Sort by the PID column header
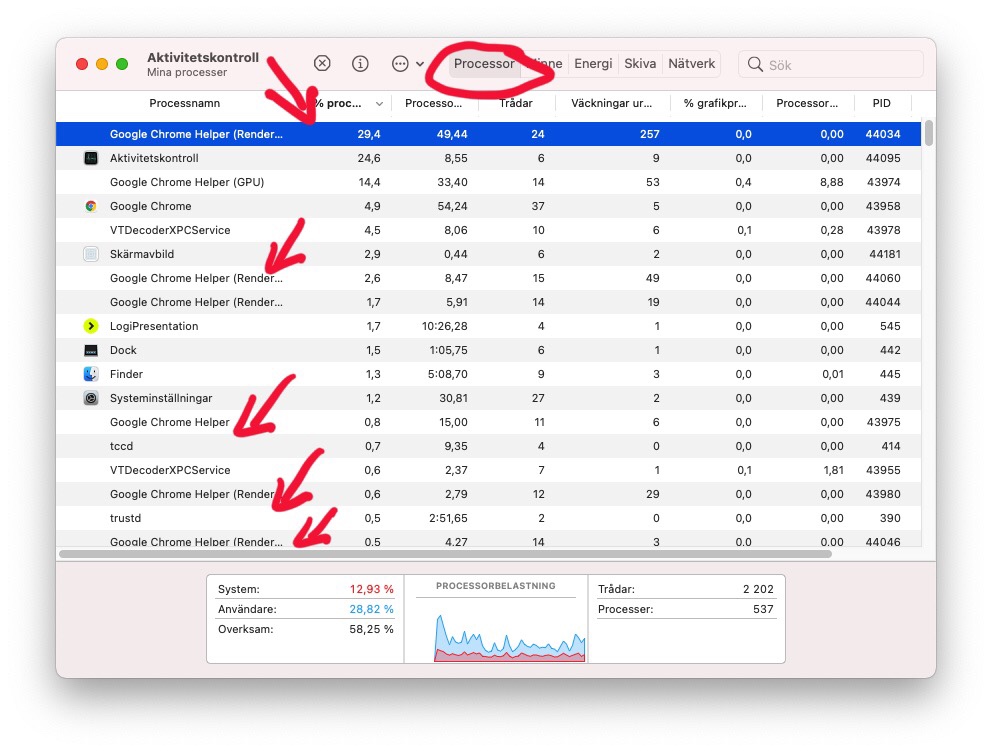 (x=881, y=103)
